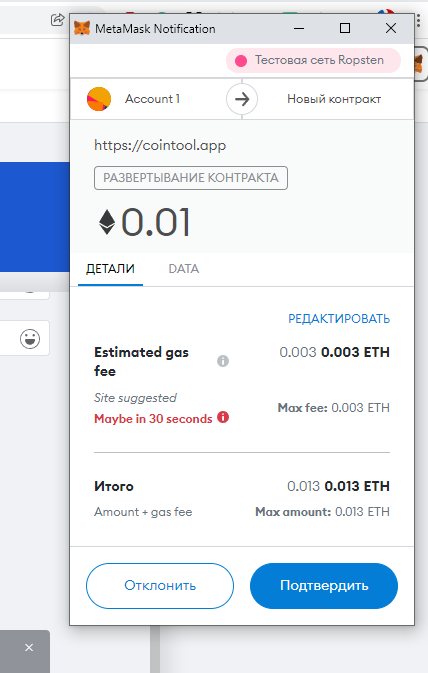Dismiss the gray bar with the X at bottom-left
The width and height of the screenshot is (428, 673).
tap(29, 647)
